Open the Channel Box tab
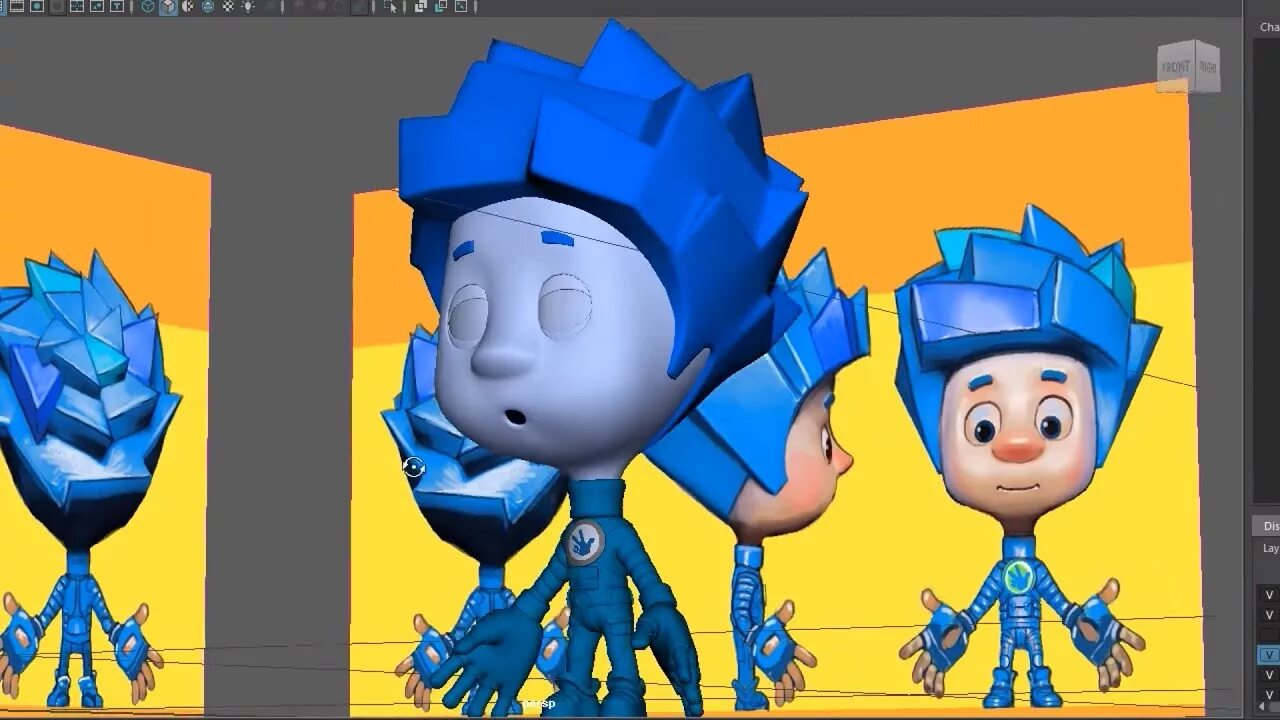This screenshot has width=1280, height=720. [x=1269, y=27]
